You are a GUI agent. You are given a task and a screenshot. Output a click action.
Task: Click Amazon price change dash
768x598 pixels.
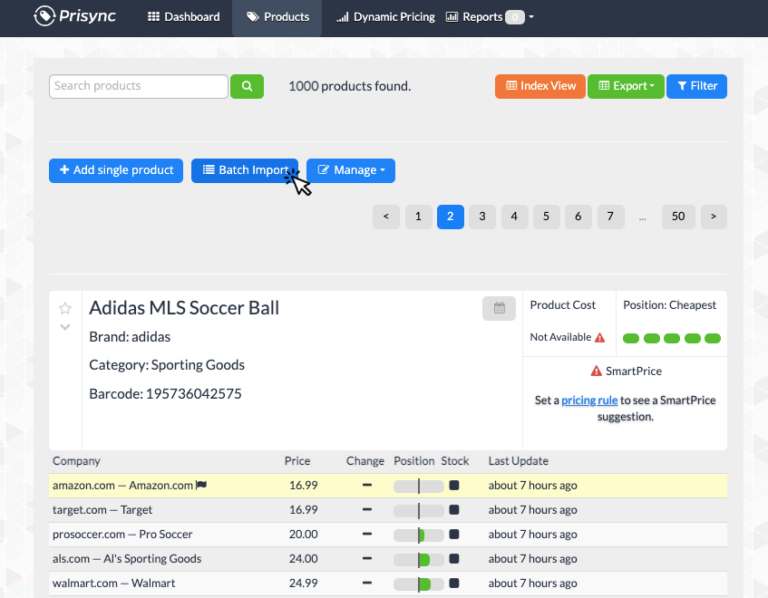tap(367, 485)
